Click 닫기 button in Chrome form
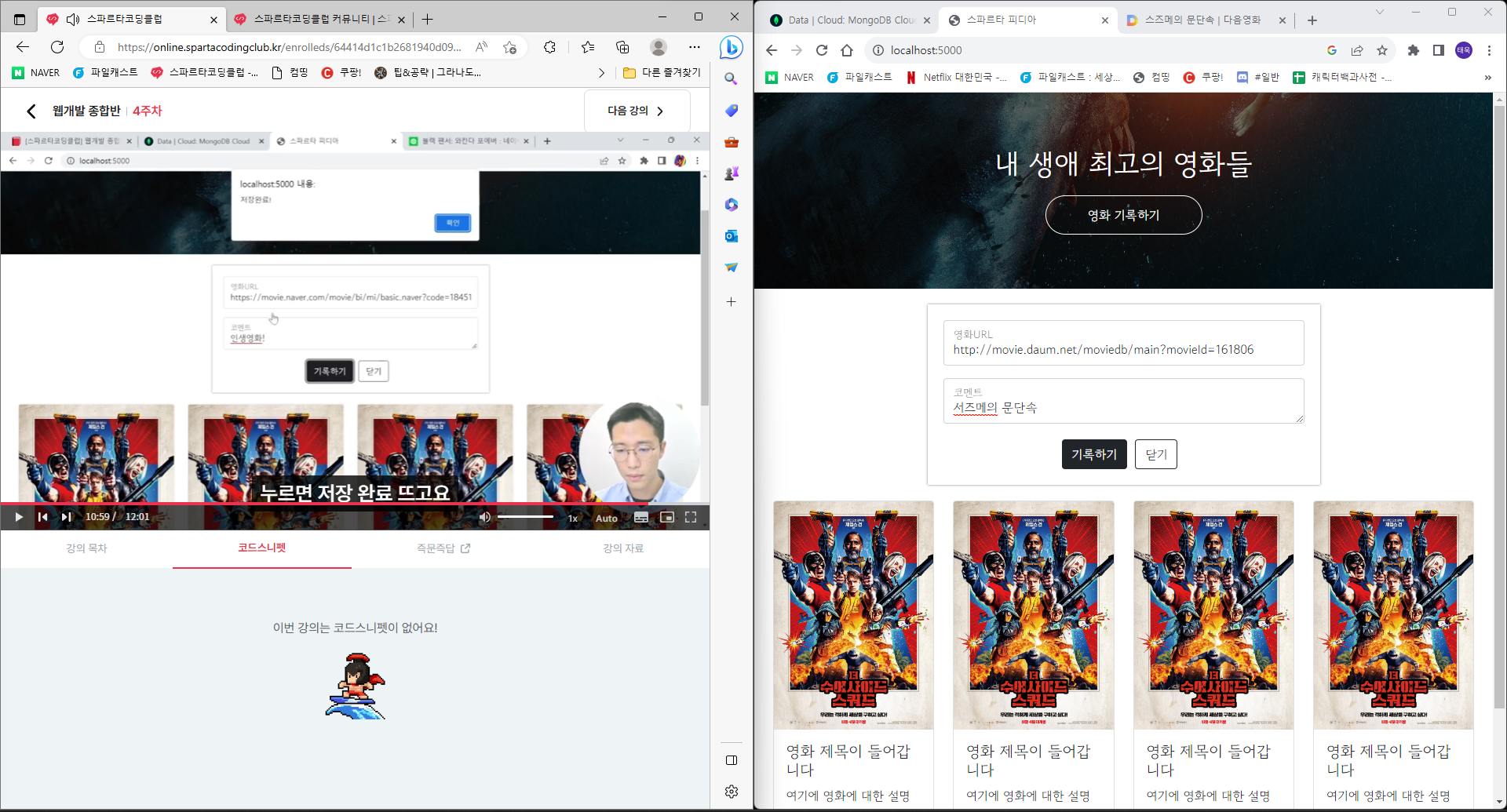Screen dimensions: 1507x812 (x=1155, y=454)
